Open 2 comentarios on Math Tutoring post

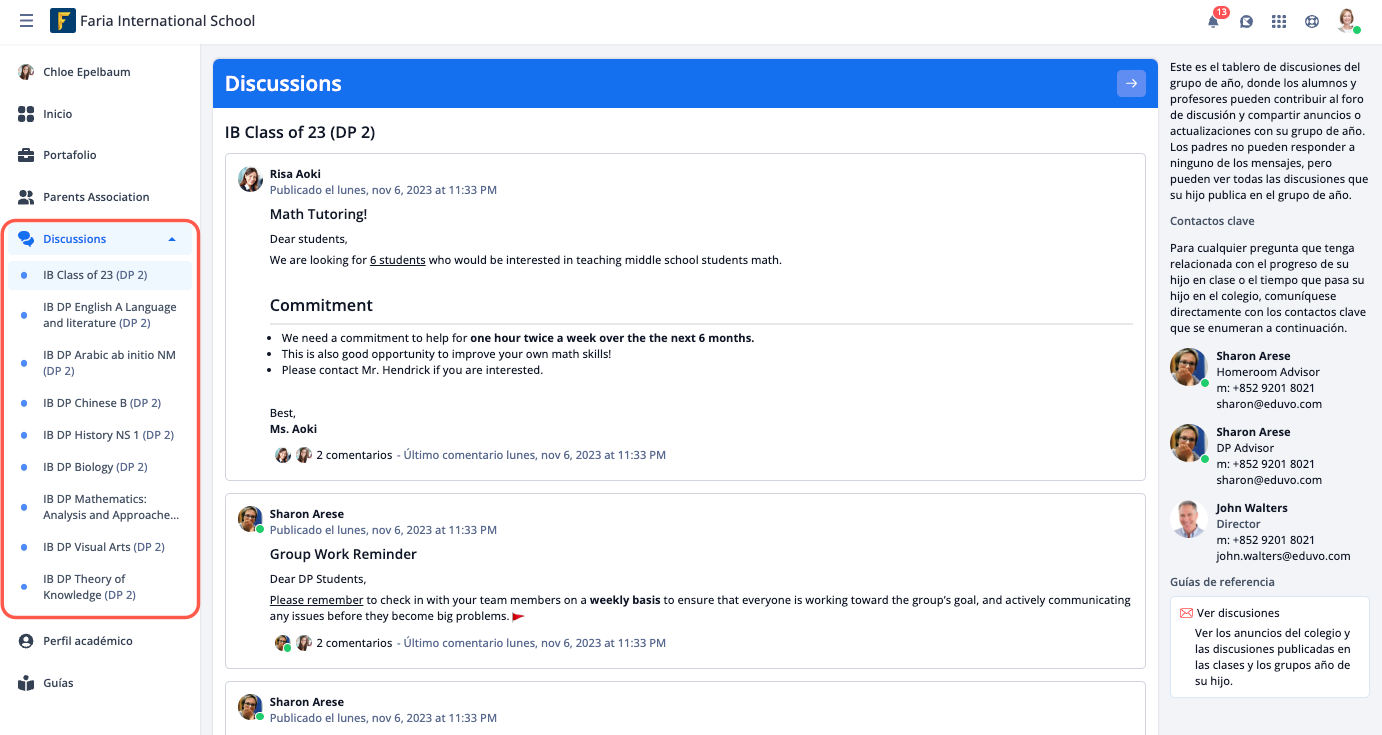[x=354, y=455]
